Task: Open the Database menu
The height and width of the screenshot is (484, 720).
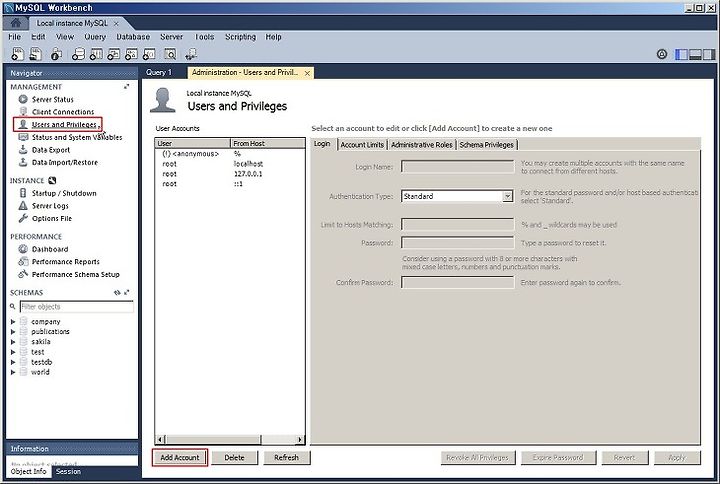Action: click(x=133, y=37)
